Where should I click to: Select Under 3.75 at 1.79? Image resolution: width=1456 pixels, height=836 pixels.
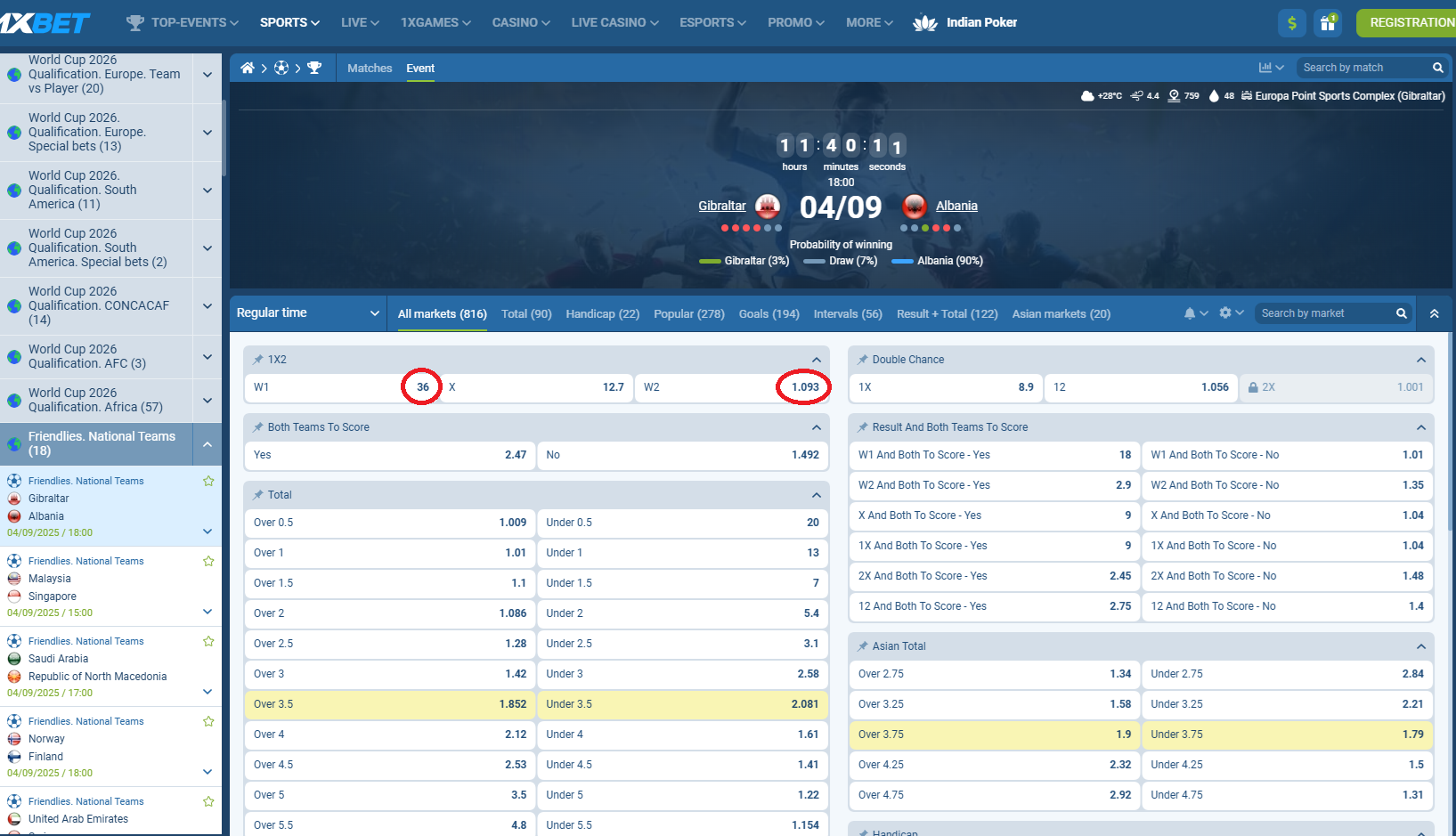pyautogui.click(x=1287, y=735)
